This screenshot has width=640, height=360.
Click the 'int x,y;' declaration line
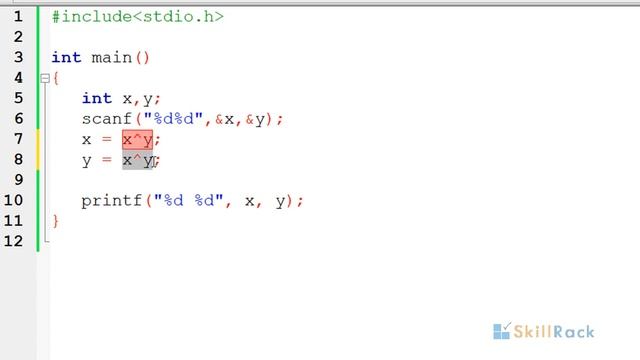click(x=122, y=98)
